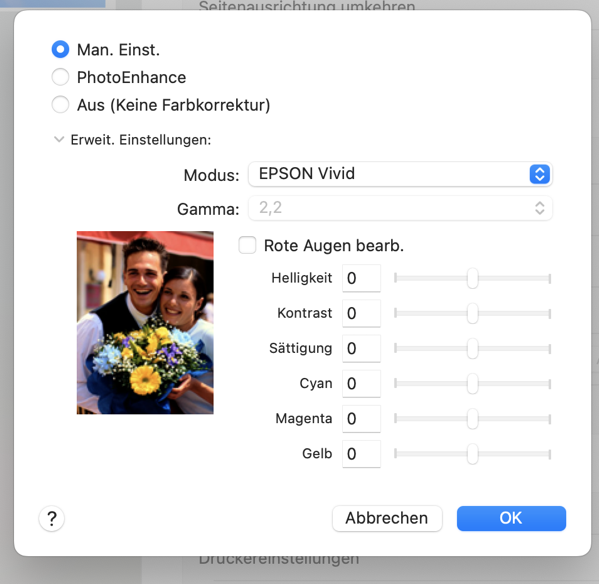Click the Cyan value field
Screen dimensions: 599x584
(x=361, y=383)
